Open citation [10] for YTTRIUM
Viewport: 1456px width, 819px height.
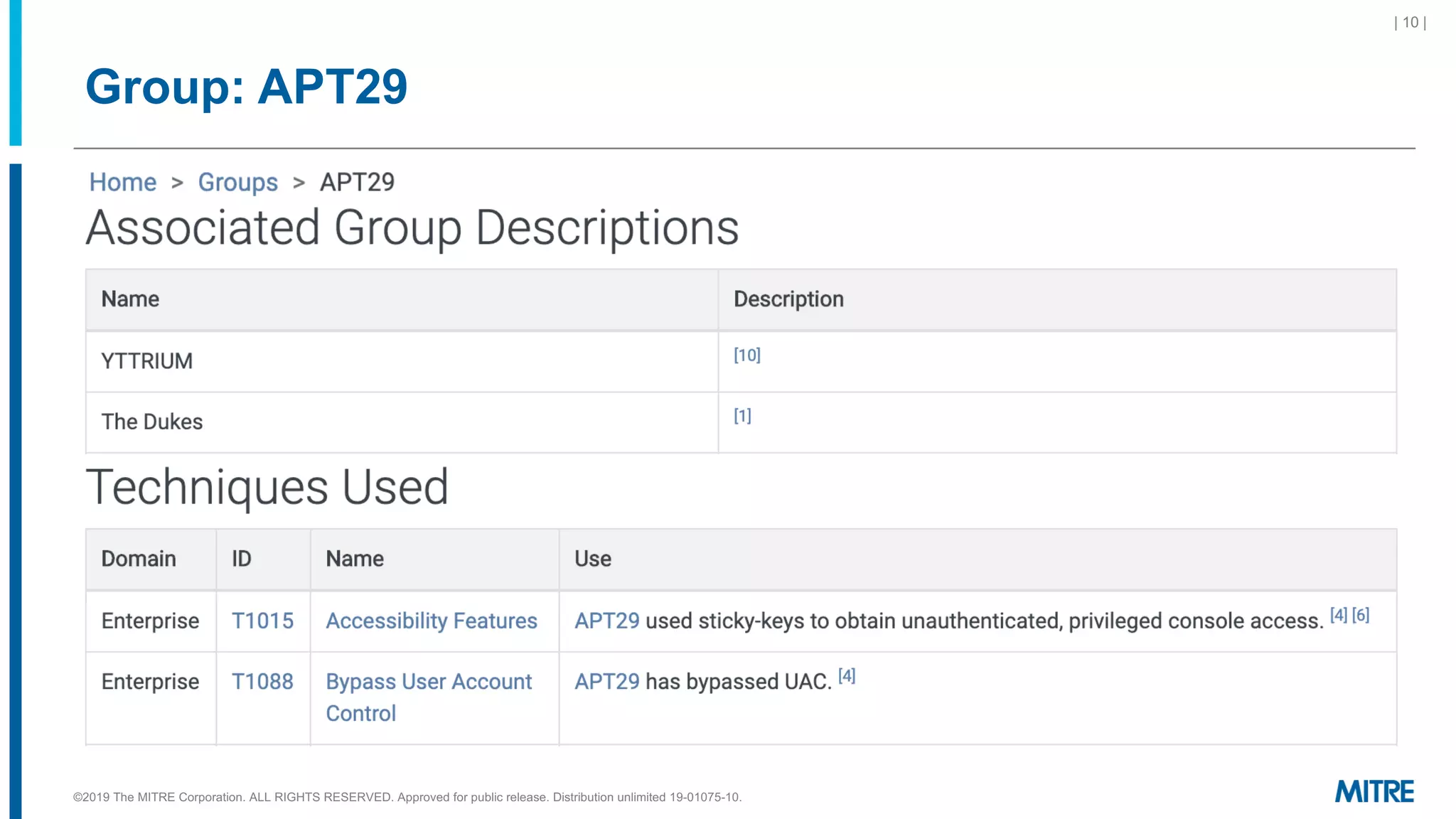click(747, 355)
